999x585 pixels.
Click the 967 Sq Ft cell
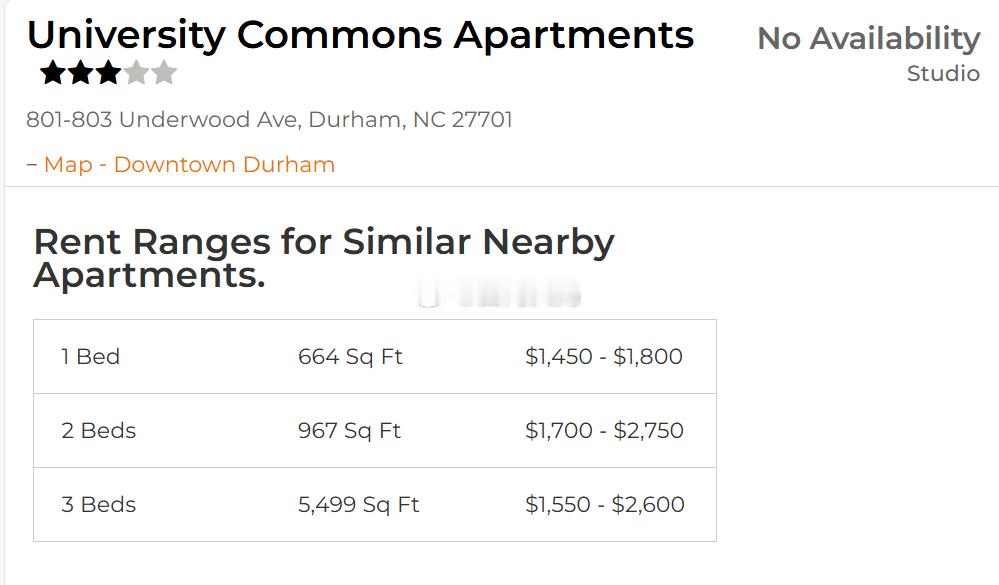pos(349,431)
